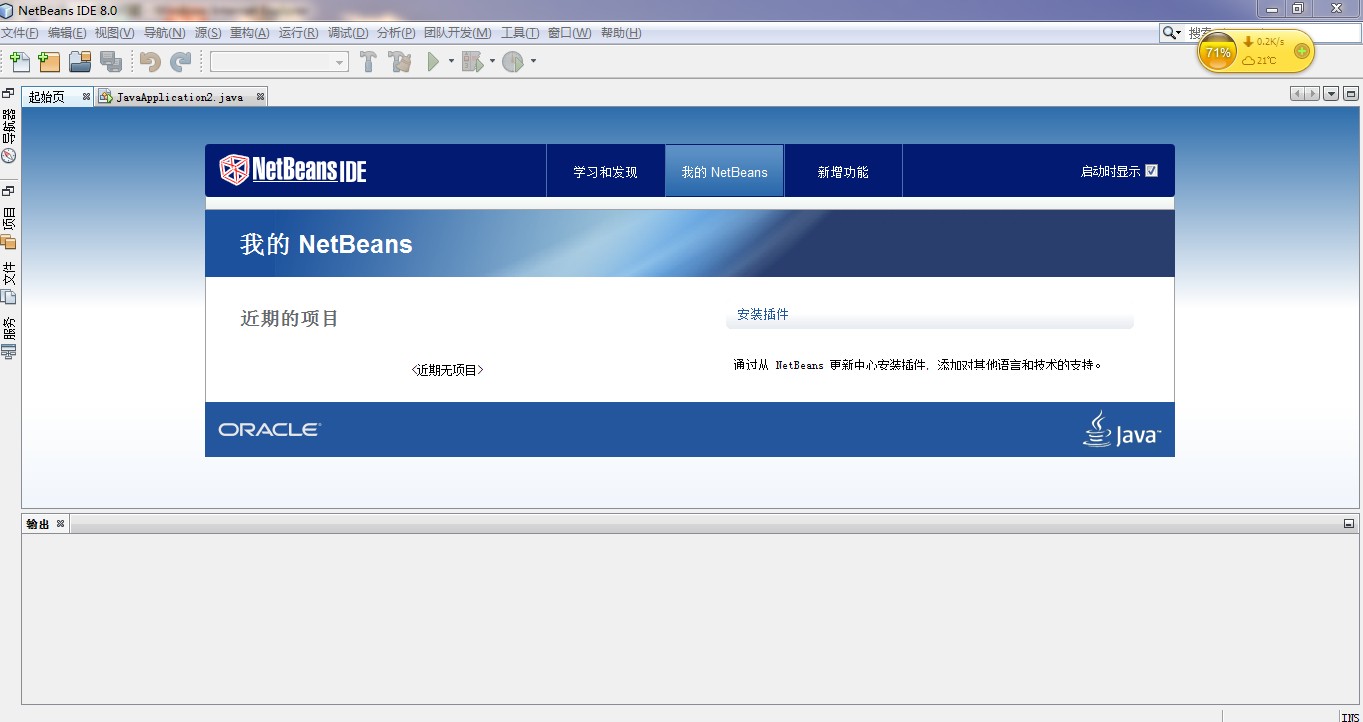Viewport: 1363px width, 722px height.
Task: Select the 学习和发现 tab
Action: click(605, 172)
